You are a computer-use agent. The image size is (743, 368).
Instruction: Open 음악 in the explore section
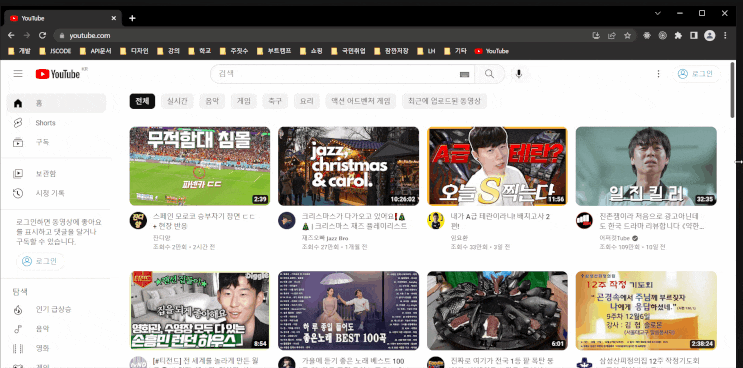click(x=56, y=329)
